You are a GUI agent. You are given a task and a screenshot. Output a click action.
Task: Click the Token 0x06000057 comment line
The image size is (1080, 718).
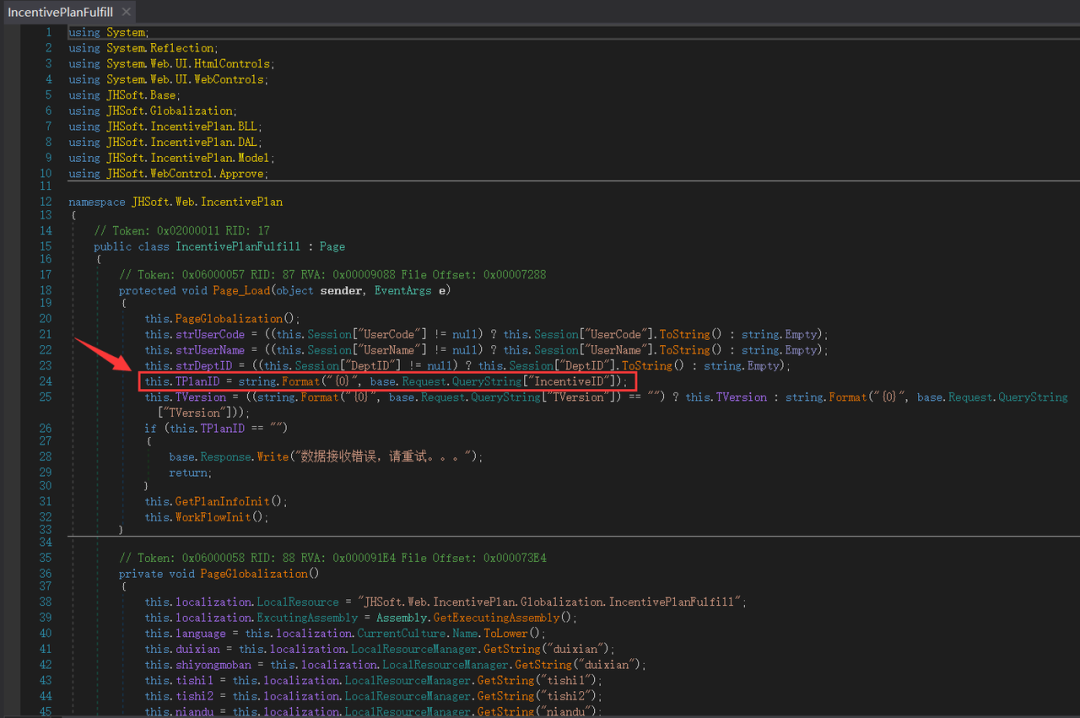333,275
